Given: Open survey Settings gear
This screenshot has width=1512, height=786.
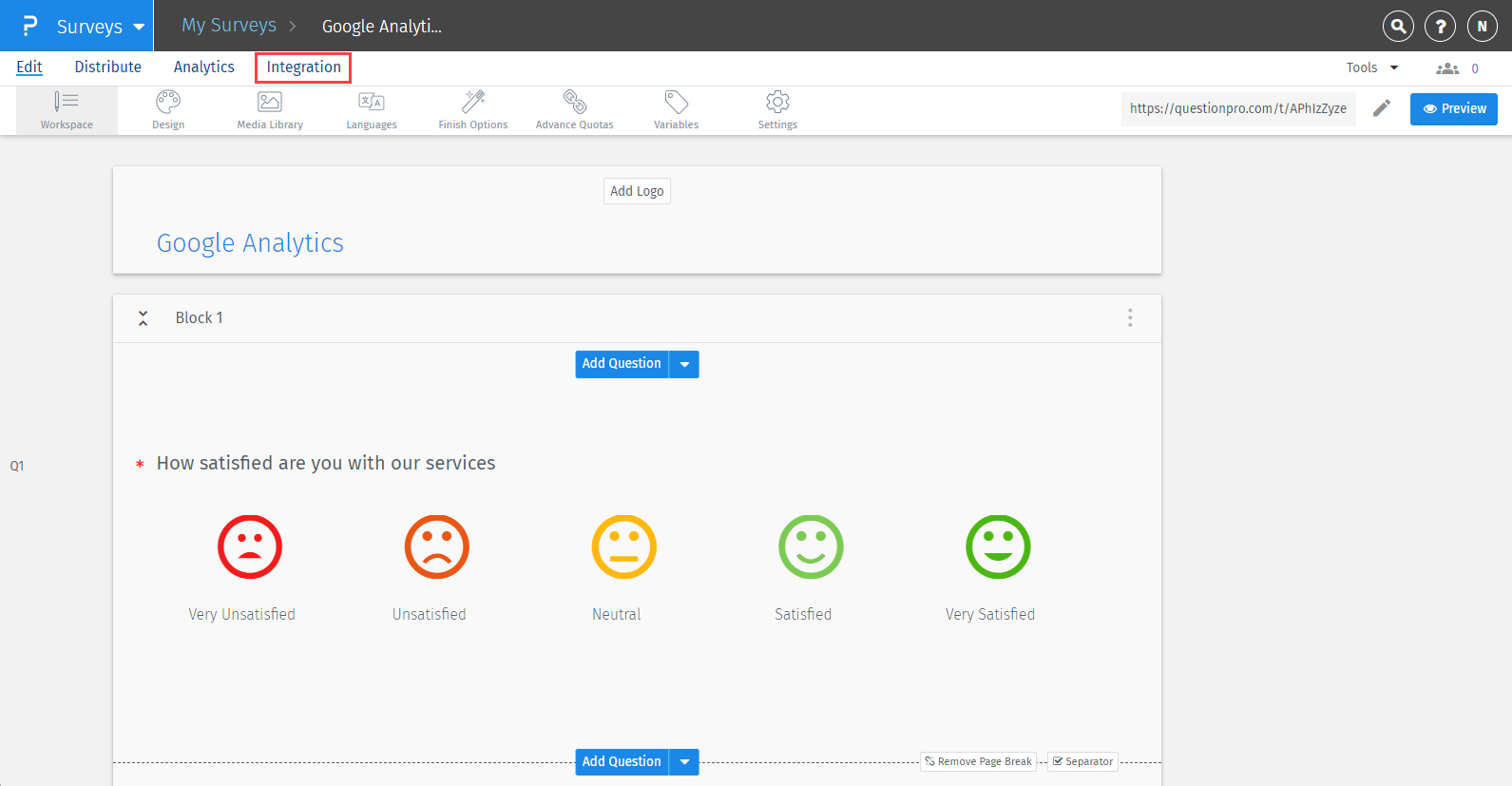Looking at the screenshot, I should [777, 110].
